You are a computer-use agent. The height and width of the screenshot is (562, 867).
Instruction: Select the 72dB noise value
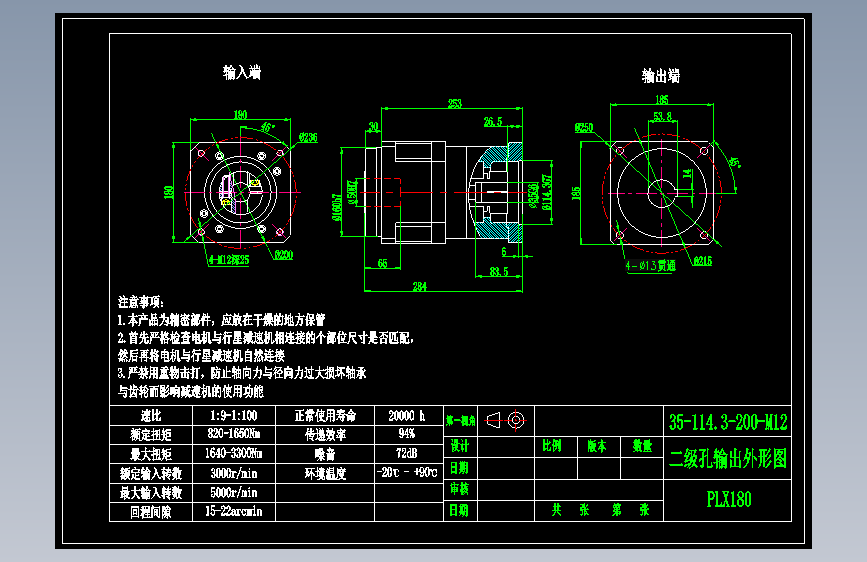coord(406,453)
